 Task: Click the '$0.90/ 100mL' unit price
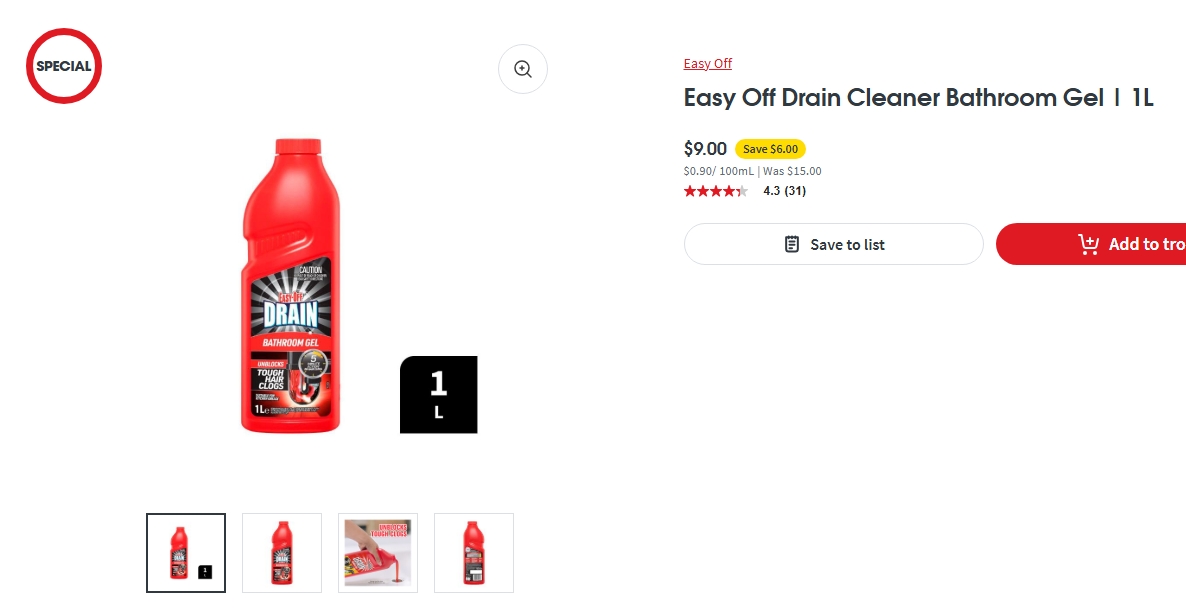tap(718, 171)
